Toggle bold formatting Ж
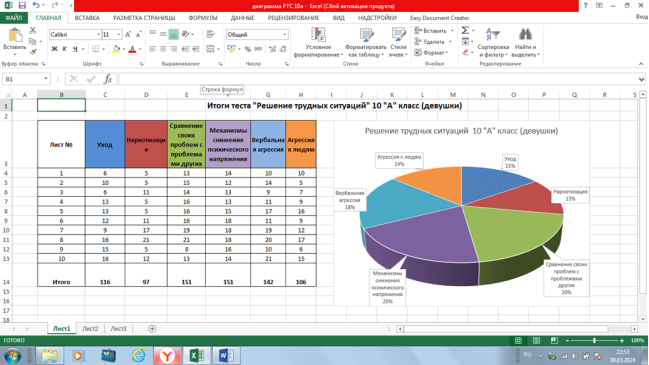 click(x=54, y=49)
